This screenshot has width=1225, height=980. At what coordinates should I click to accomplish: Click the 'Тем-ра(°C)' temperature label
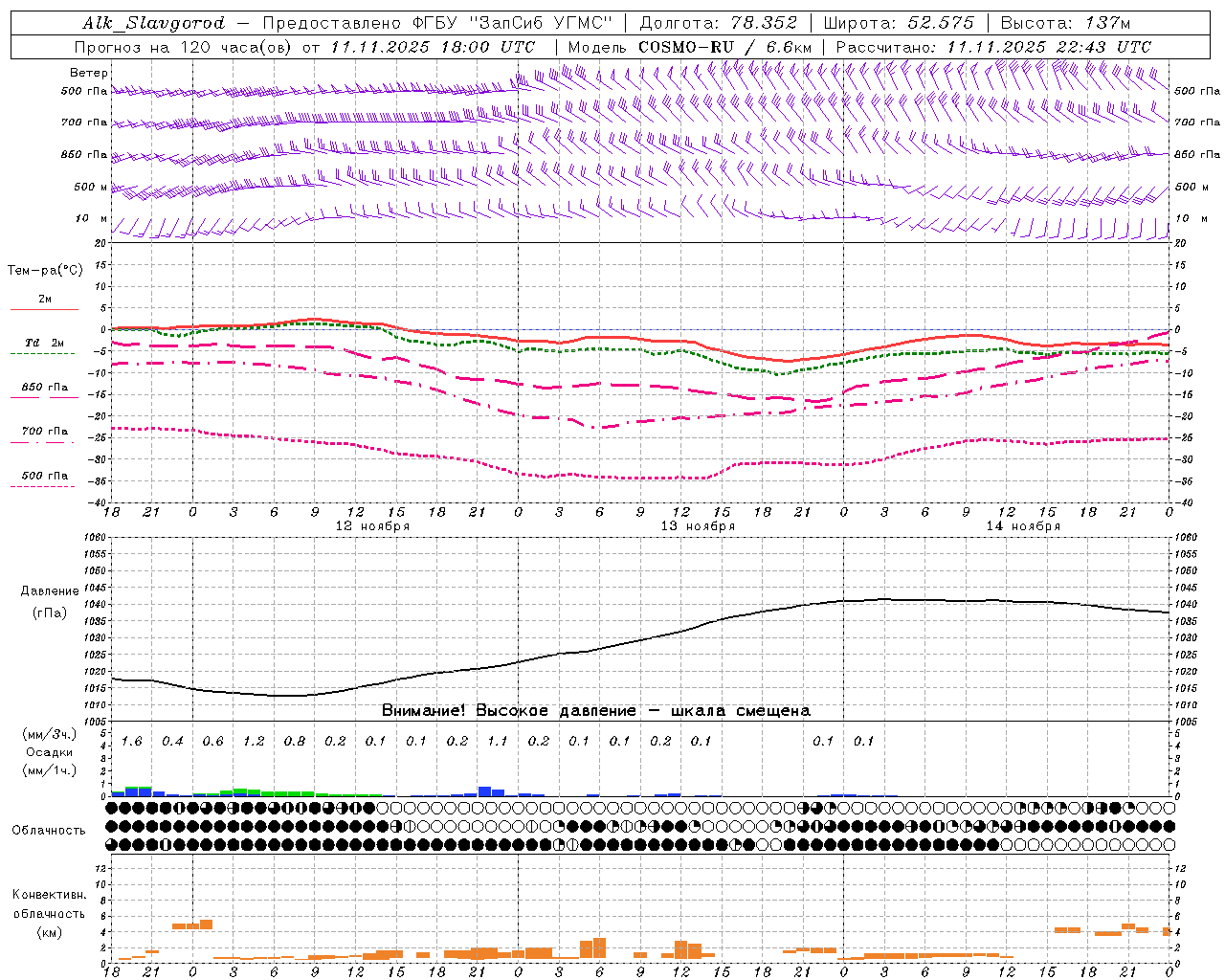point(45,271)
